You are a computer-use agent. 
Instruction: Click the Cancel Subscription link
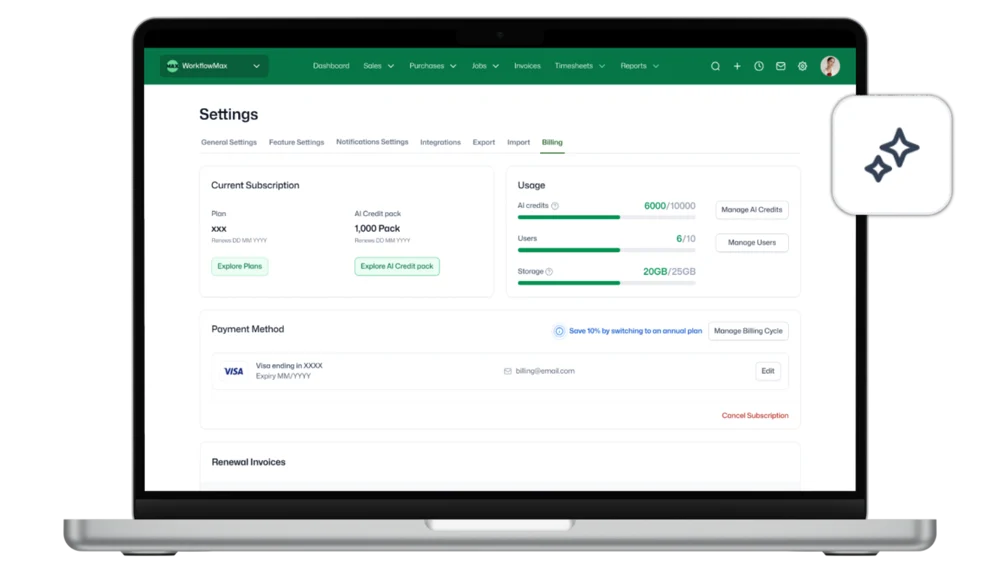coord(755,416)
